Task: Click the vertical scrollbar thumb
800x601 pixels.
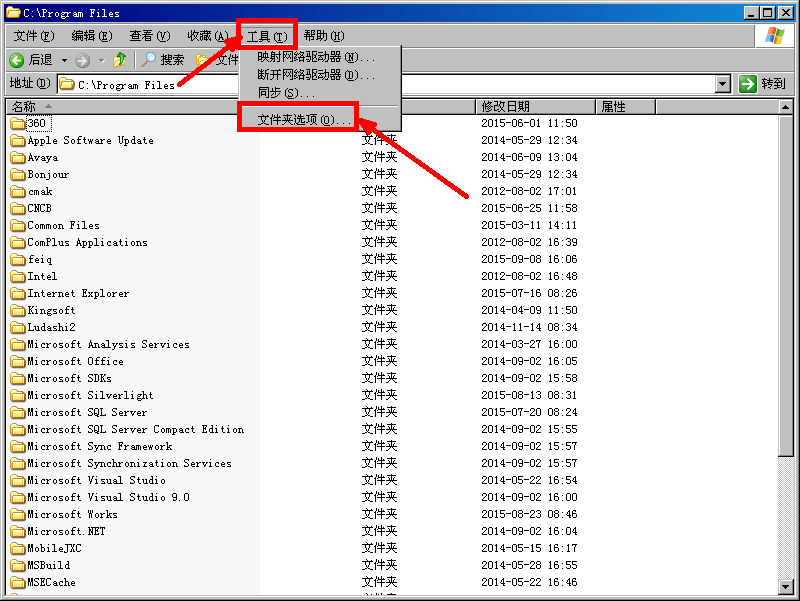Action: (x=786, y=286)
